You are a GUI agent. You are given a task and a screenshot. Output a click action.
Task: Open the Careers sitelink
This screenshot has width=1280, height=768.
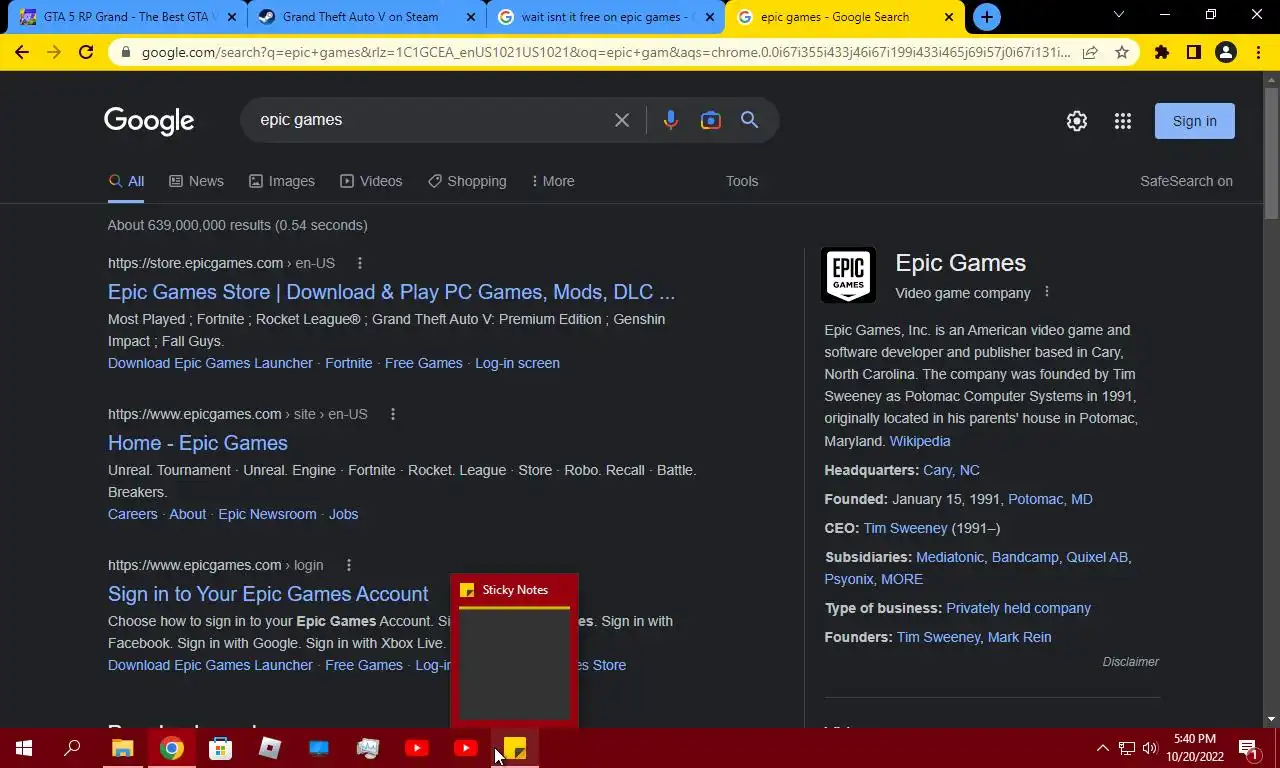[133, 514]
